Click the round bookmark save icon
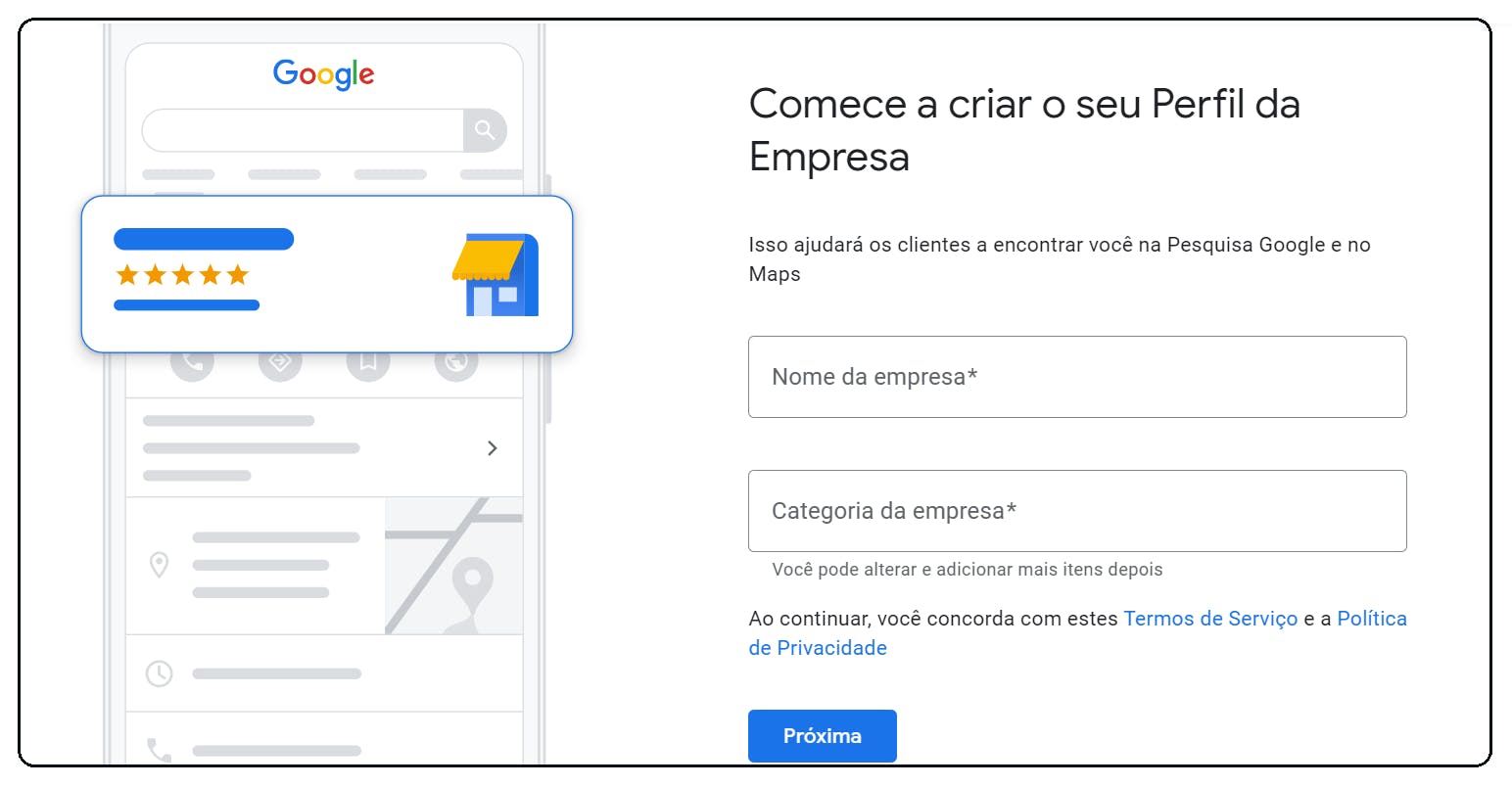This screenshot has height=787, width=1512. coord(368,364)
